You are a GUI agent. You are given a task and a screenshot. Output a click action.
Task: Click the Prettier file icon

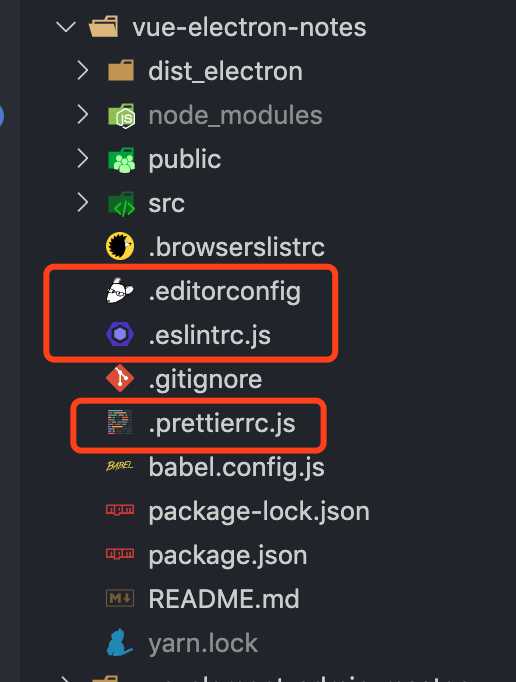pos(120,422)
